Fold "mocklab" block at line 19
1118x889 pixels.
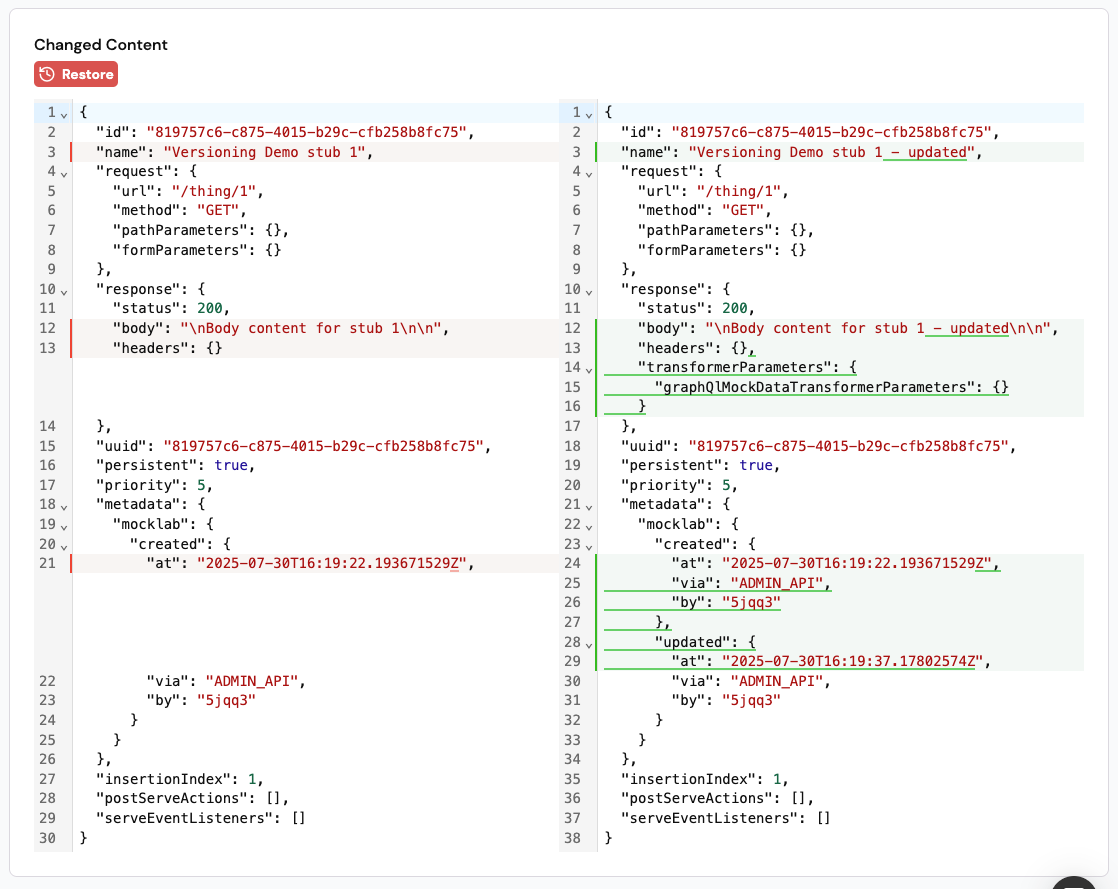[64, 526]
